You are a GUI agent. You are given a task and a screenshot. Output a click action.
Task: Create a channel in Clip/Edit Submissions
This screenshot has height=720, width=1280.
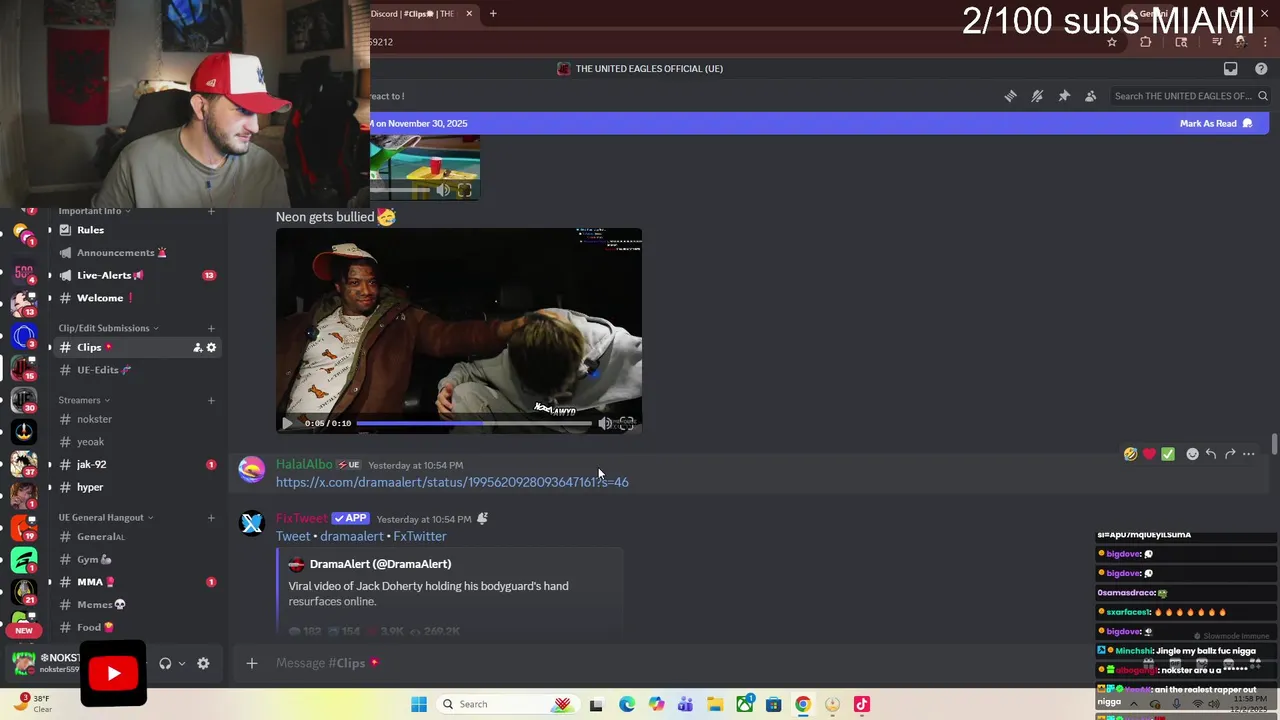pos(211,328)
